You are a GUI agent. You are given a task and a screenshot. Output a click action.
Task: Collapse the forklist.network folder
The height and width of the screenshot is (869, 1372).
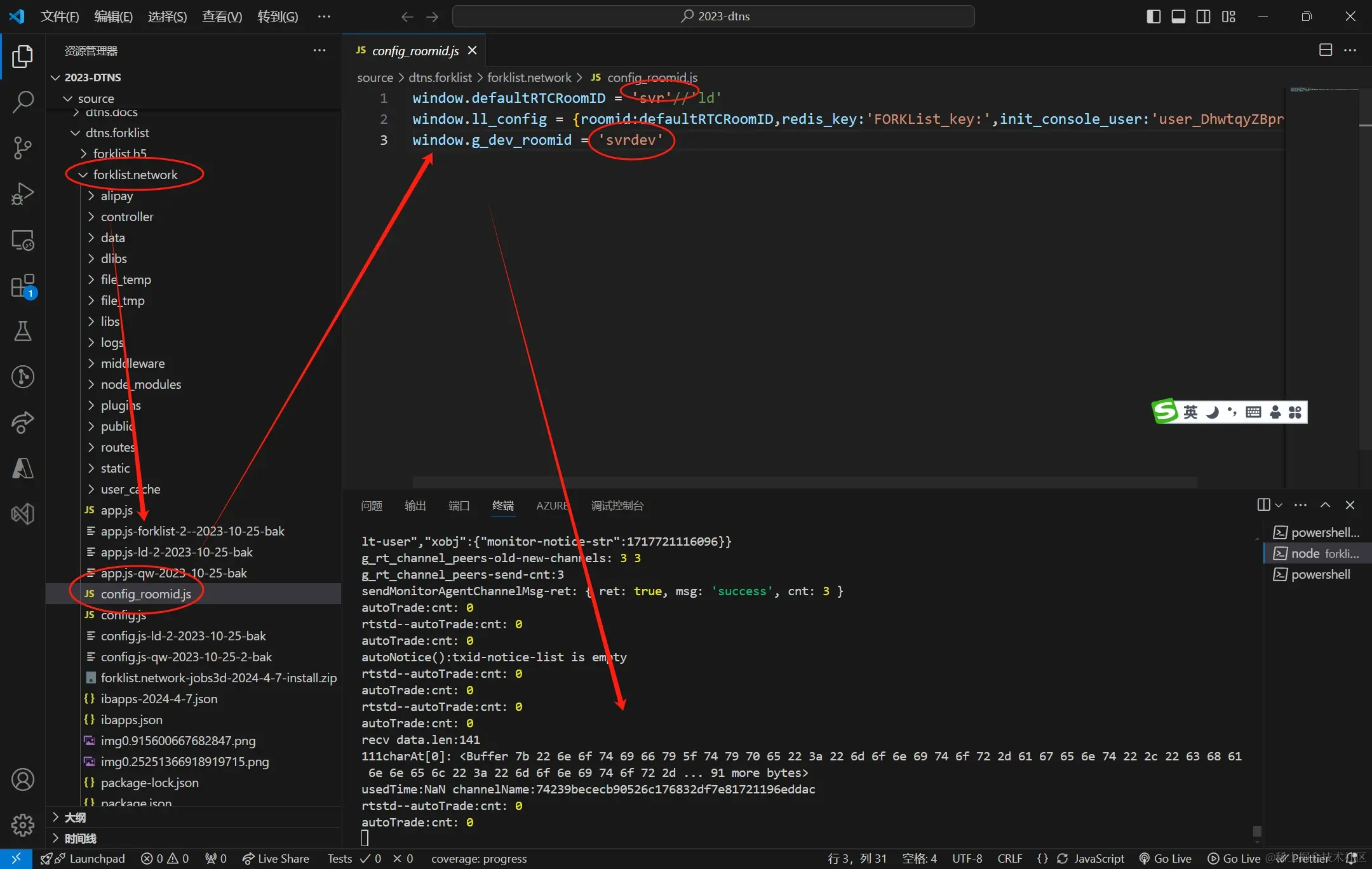[135, 175]
